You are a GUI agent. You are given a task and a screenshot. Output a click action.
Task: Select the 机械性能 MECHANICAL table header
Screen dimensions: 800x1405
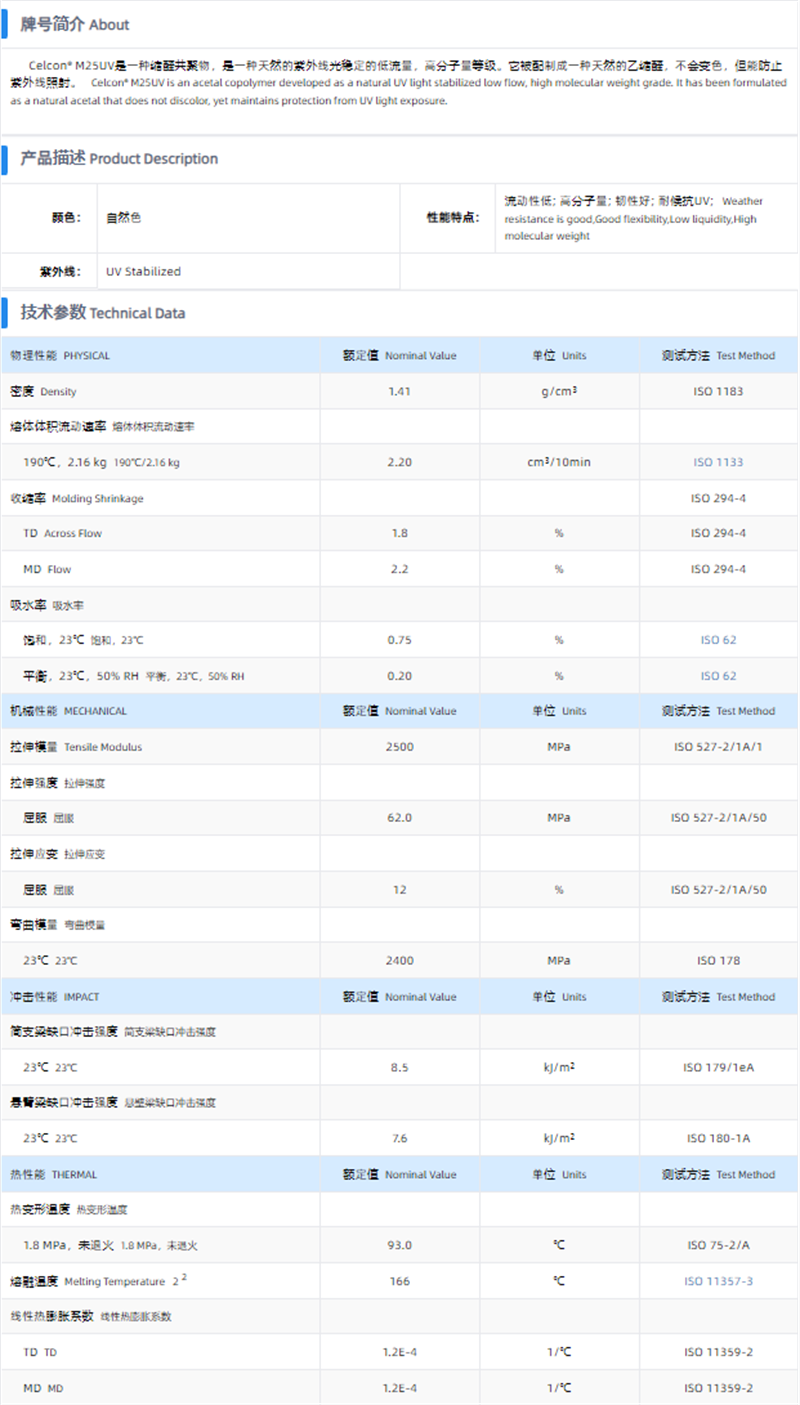pos(68,711)
